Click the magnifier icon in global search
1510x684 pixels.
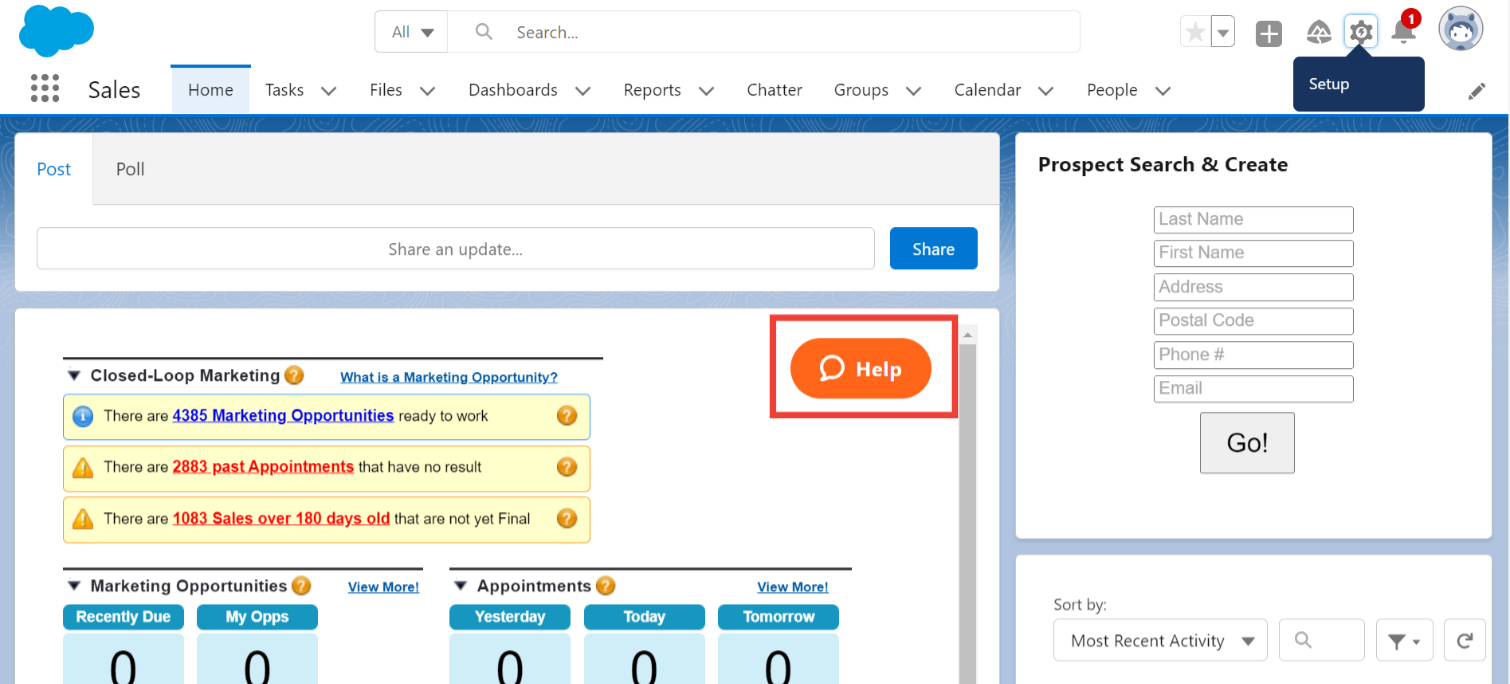484,32
